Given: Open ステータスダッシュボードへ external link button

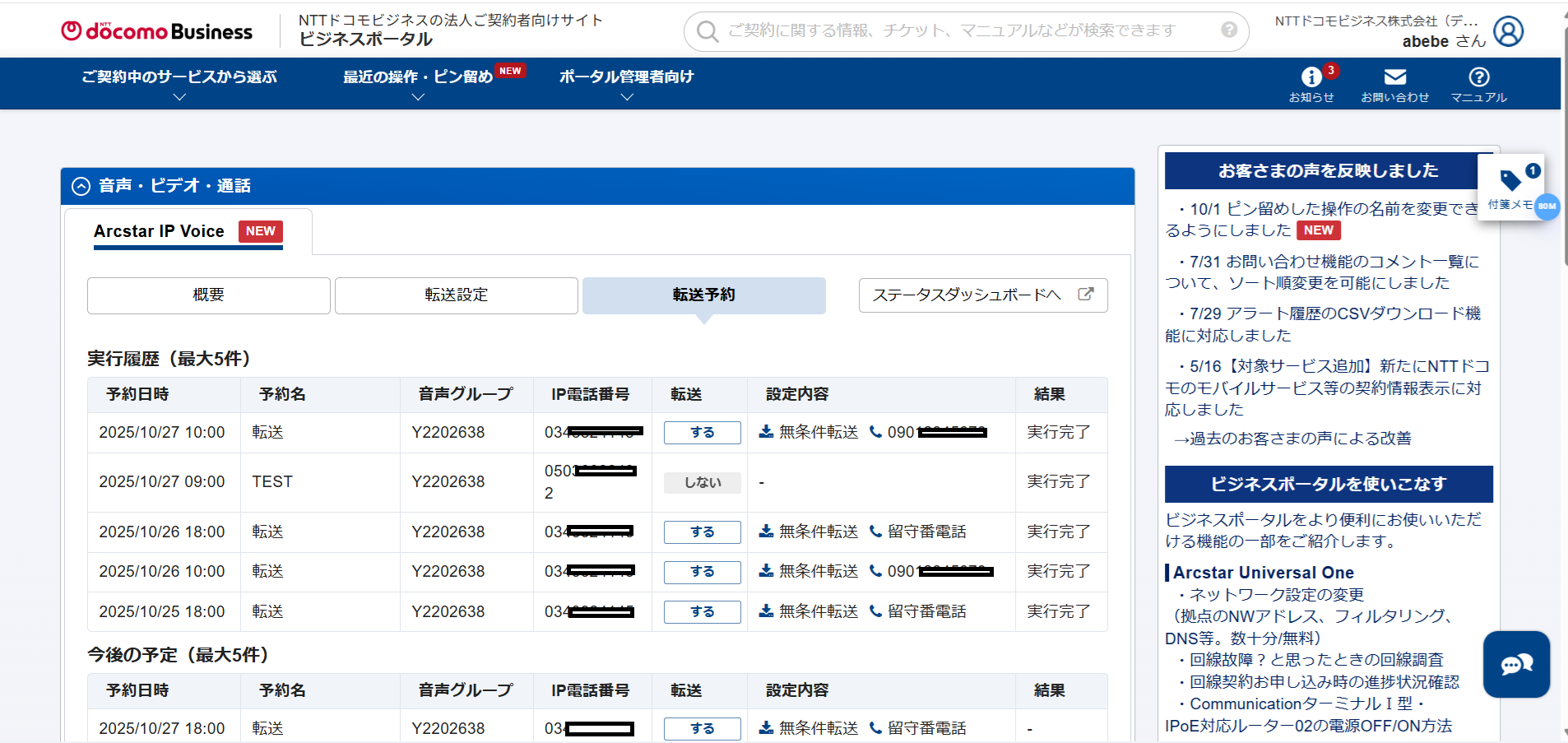Looking at the screenshot, I should tap(982, 295).
